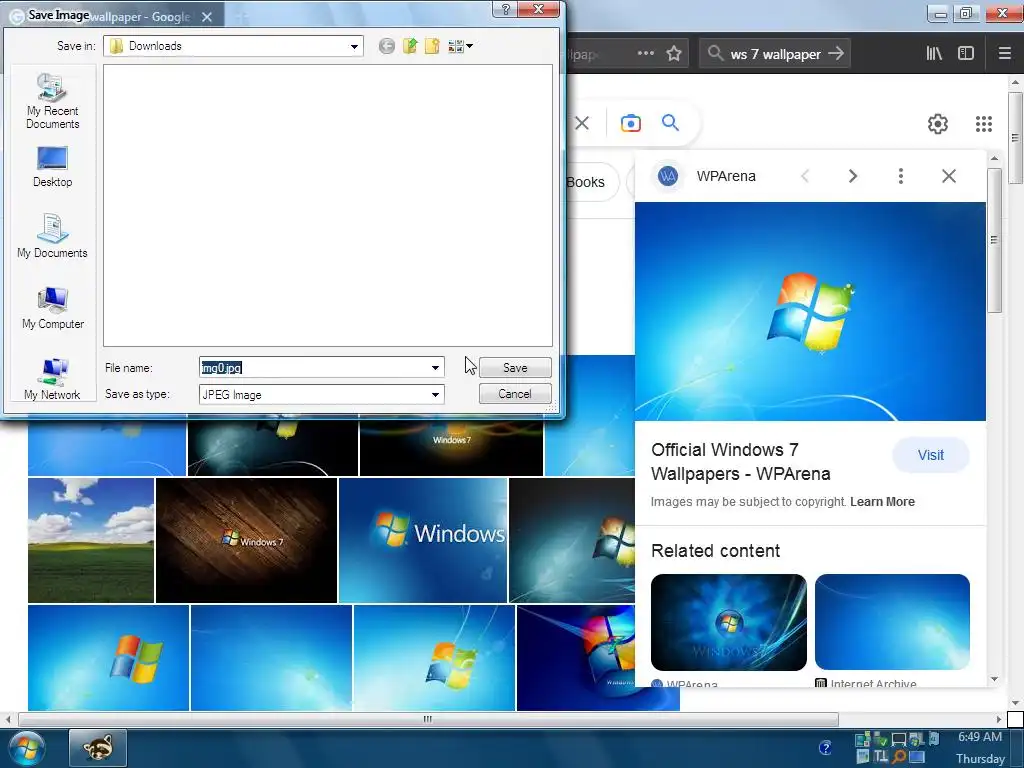This screenshot has width=1024, height=768.
Task: Open the preview panel more options menu
Action: pyautogui.click(x=901, y=176)
